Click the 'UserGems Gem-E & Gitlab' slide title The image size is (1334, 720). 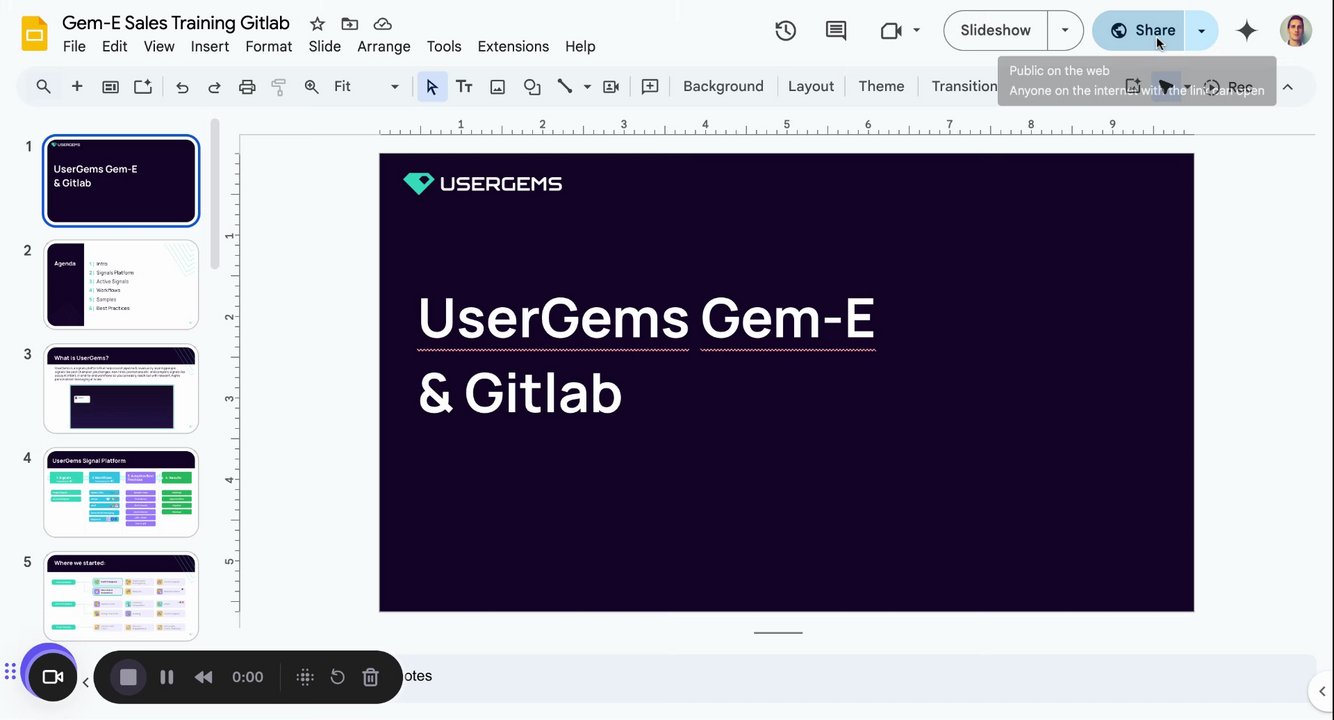point(646,355)
